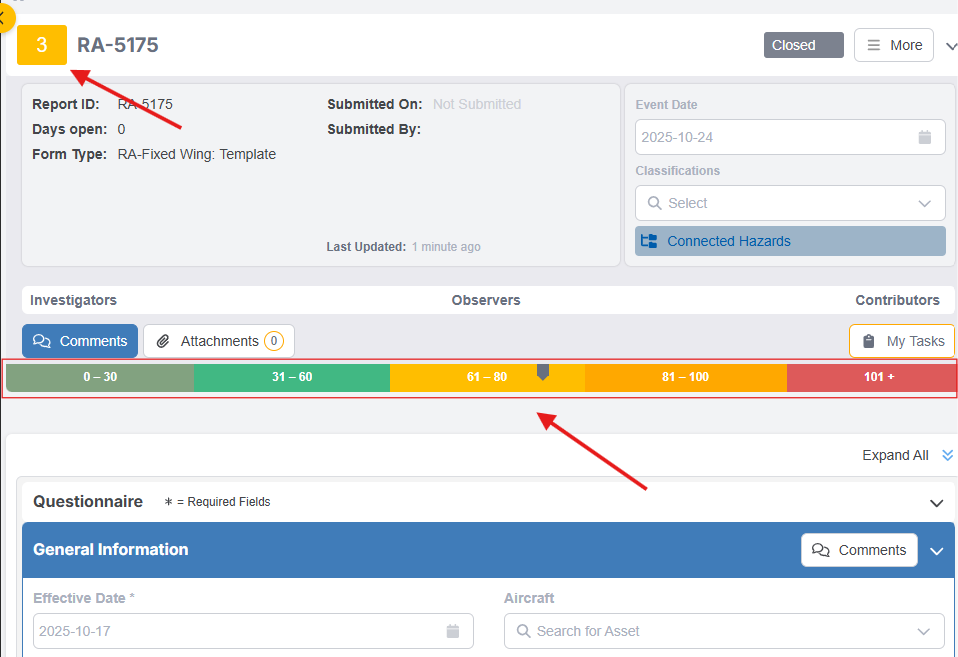The height and width of the screenshot is (657, 958).
Task: Open Comments in General Information header
Action: coord(859,550)
